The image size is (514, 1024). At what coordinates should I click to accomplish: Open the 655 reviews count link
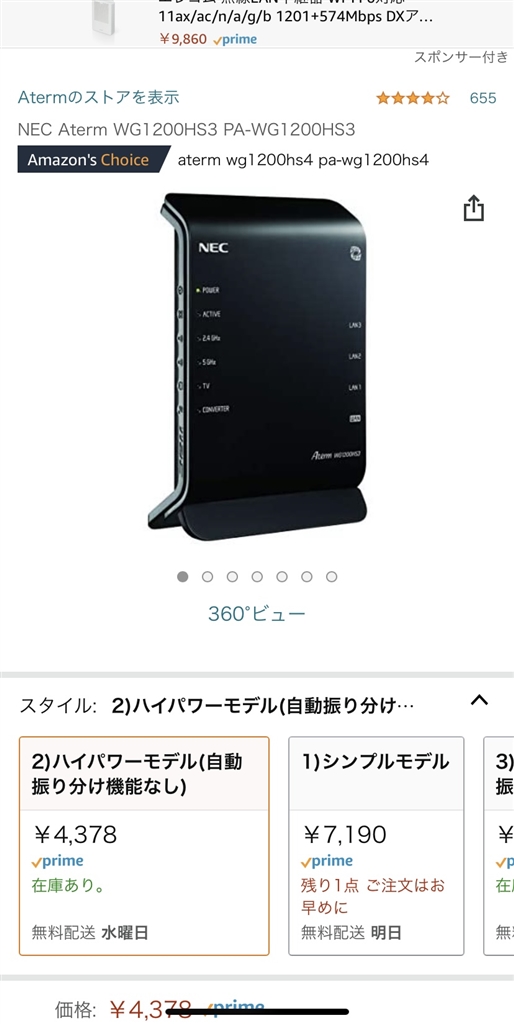483,99
